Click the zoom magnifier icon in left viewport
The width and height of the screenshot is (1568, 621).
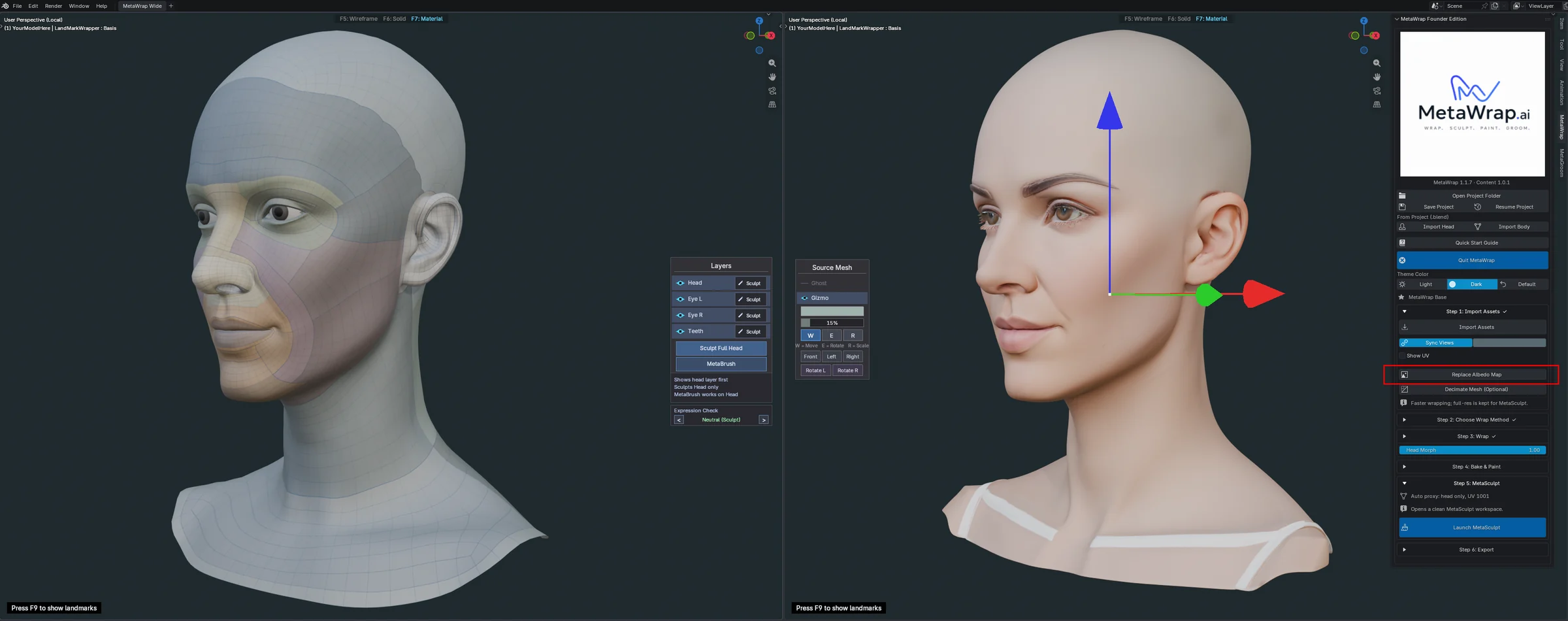(772, 63)
